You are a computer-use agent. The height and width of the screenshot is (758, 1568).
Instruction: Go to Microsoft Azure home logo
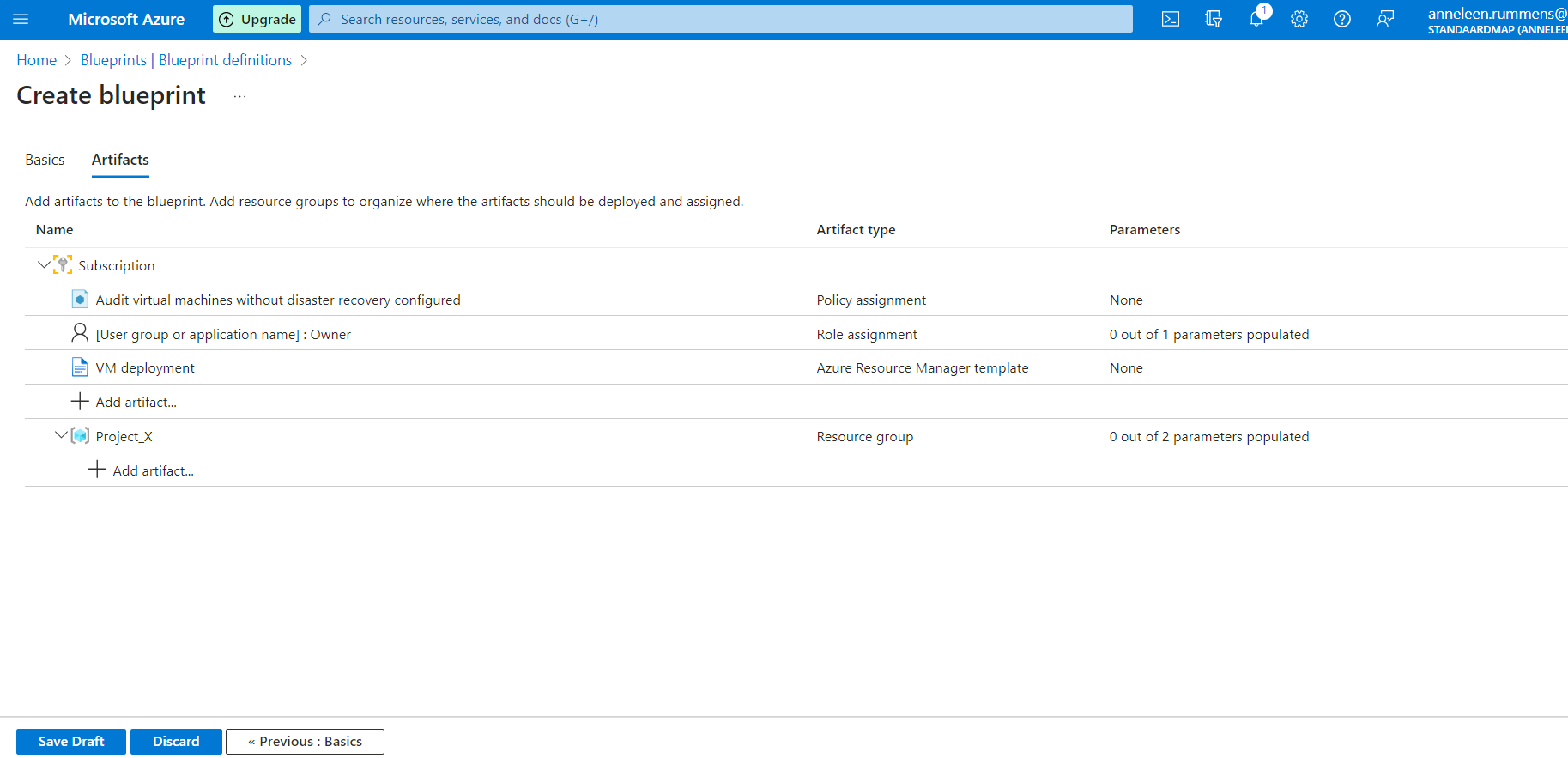[x=126, y=19]
